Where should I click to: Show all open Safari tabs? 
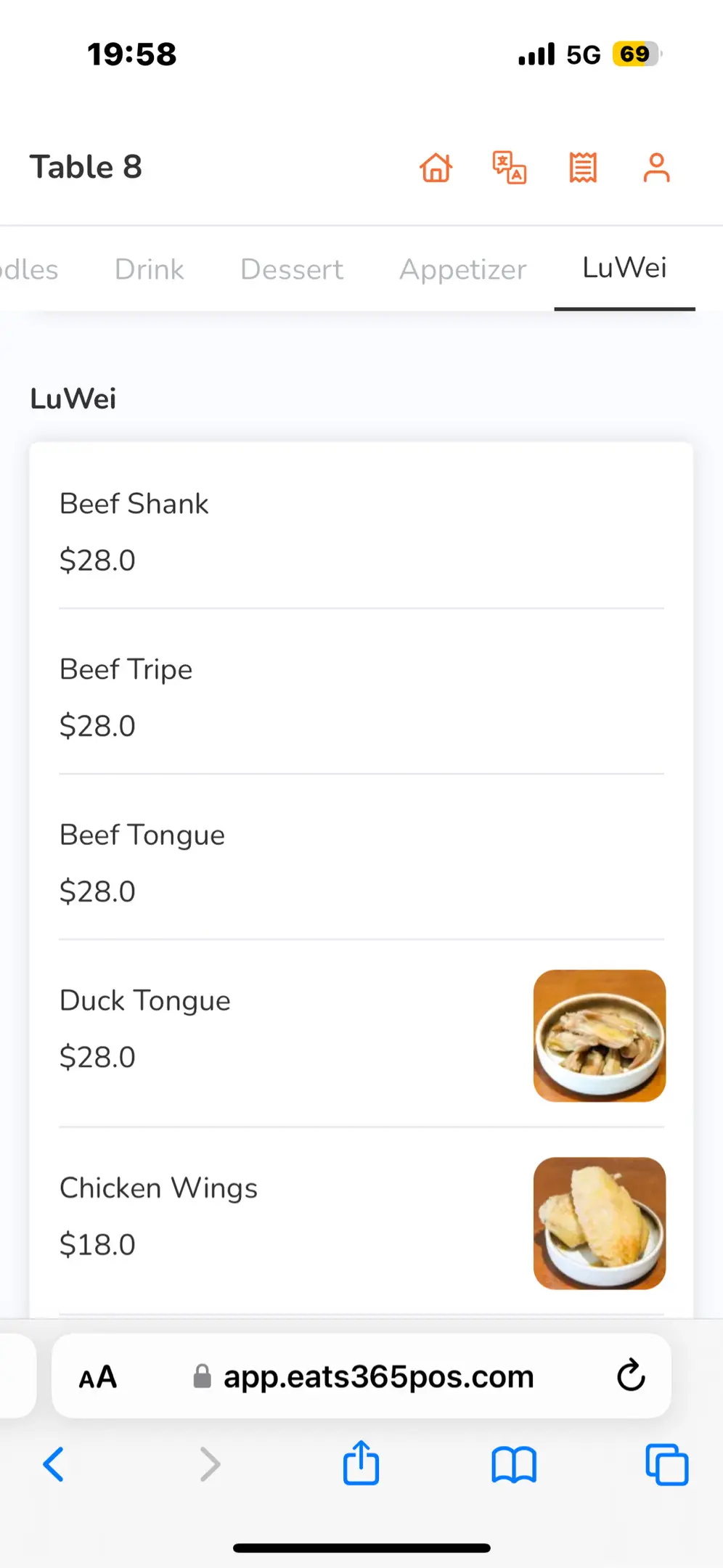pos(666,1463)
